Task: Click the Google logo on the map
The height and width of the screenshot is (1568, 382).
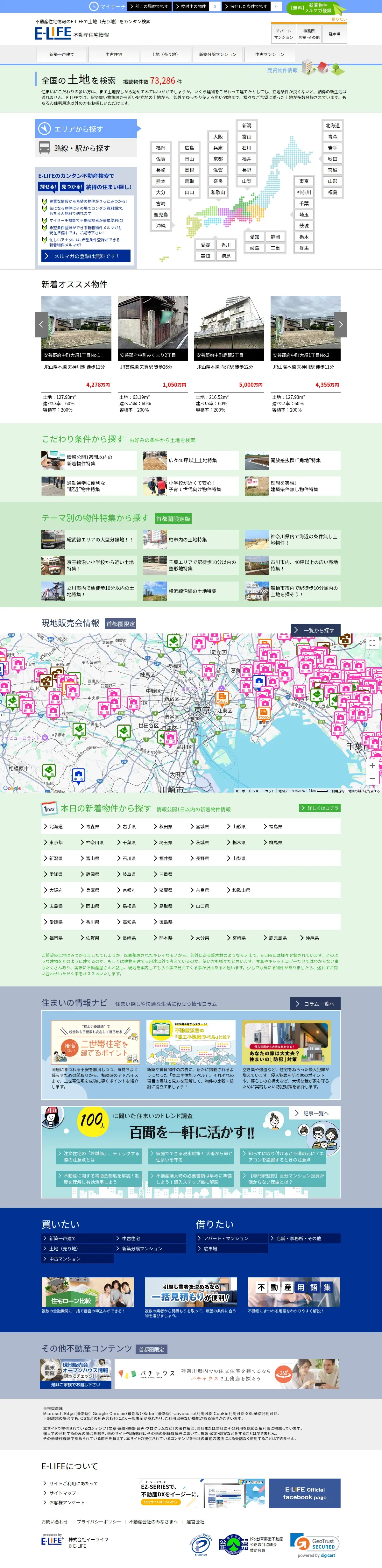Action: (x=12, y=788)
